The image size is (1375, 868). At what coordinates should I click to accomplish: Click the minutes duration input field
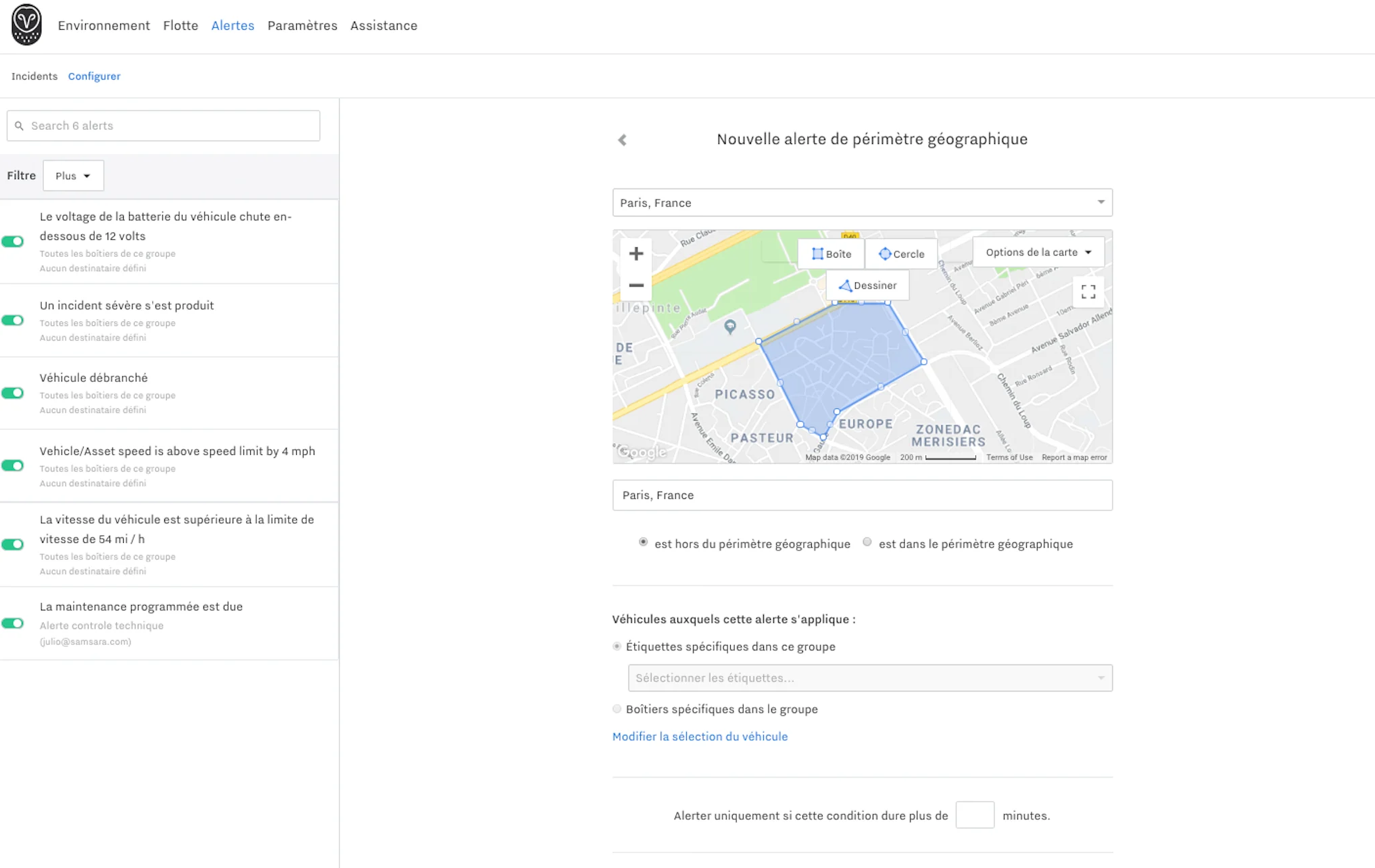974,815
